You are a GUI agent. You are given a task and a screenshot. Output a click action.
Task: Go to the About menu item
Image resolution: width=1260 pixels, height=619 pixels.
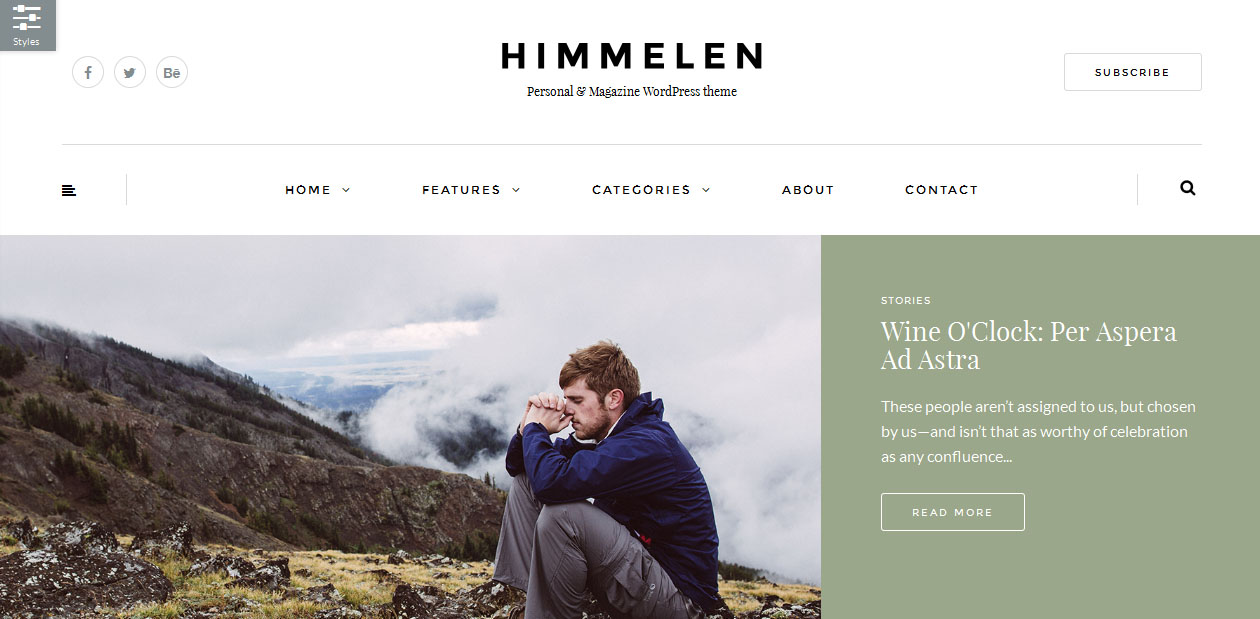pyautogui.click(x=808, y=190)
